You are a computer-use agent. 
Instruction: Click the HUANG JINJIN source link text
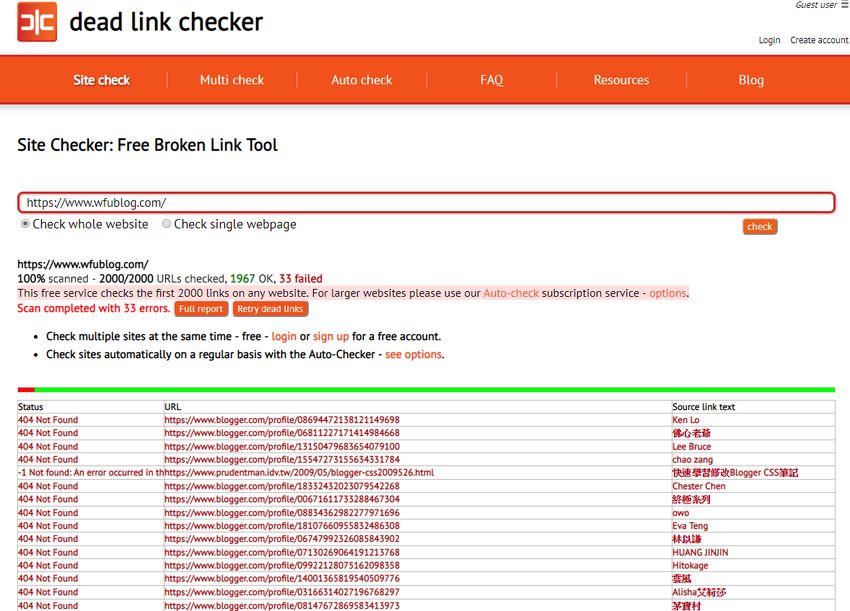pyautogui.click(x=700, y=552)
